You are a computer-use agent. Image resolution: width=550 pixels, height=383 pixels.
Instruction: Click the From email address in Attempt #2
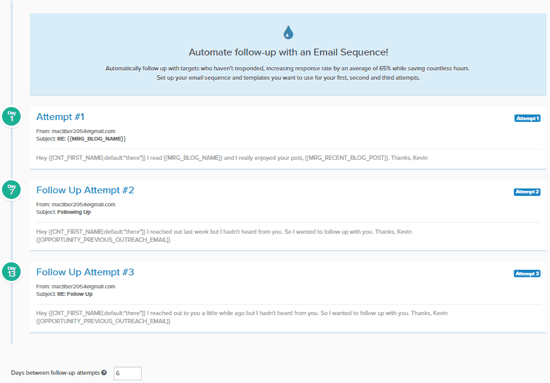click(x=83, y=204)
